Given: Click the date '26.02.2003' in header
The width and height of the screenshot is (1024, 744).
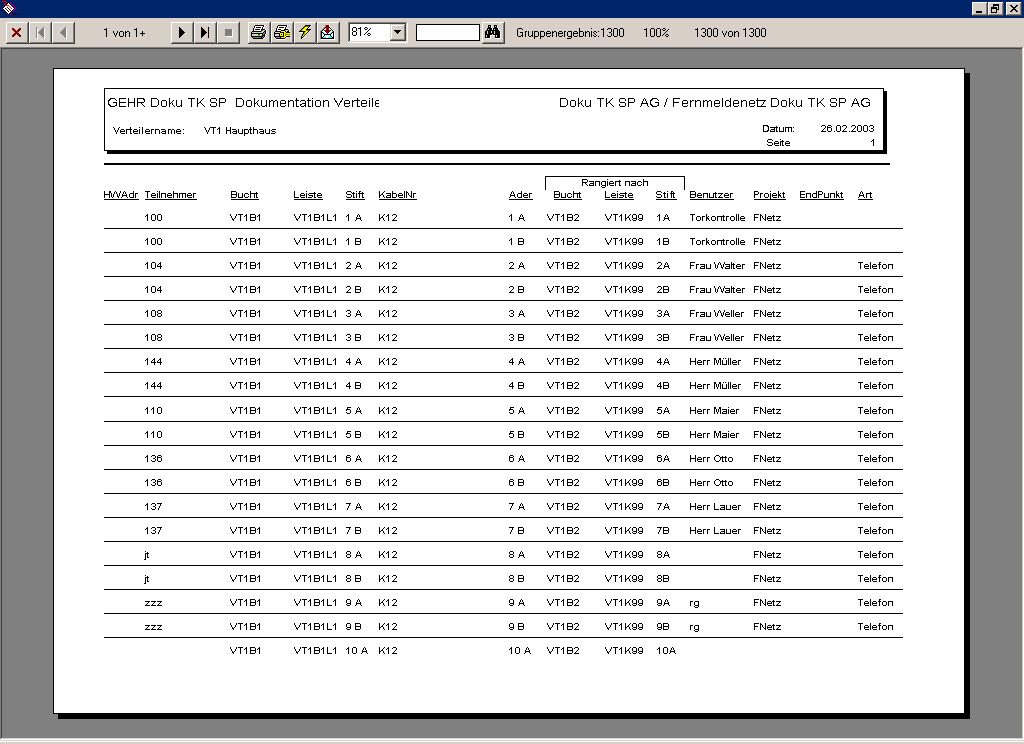Looking at the screenshot, I should tap(847, 129).
